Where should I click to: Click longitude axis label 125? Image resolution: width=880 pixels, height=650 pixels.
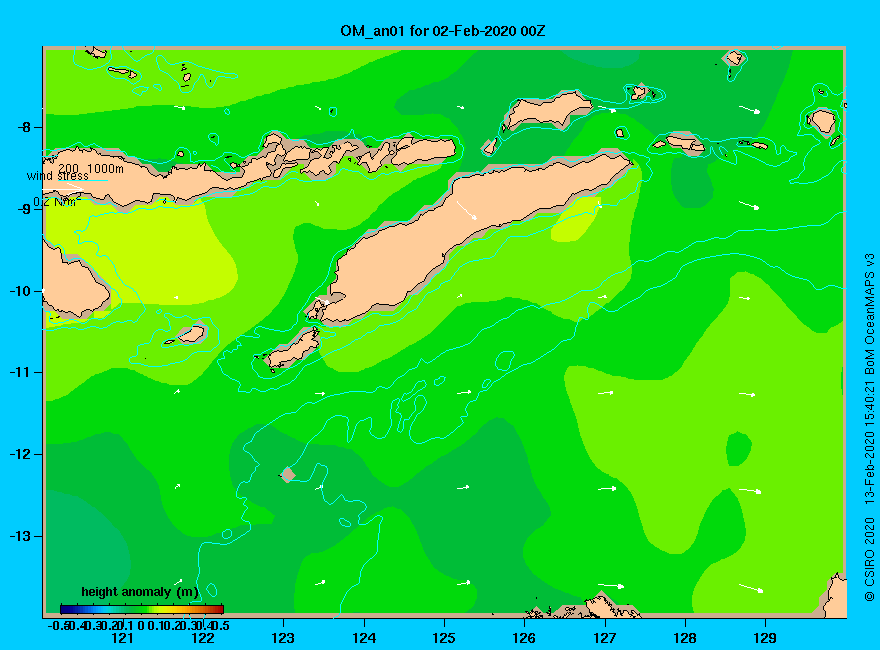click(x=444, y=638)
